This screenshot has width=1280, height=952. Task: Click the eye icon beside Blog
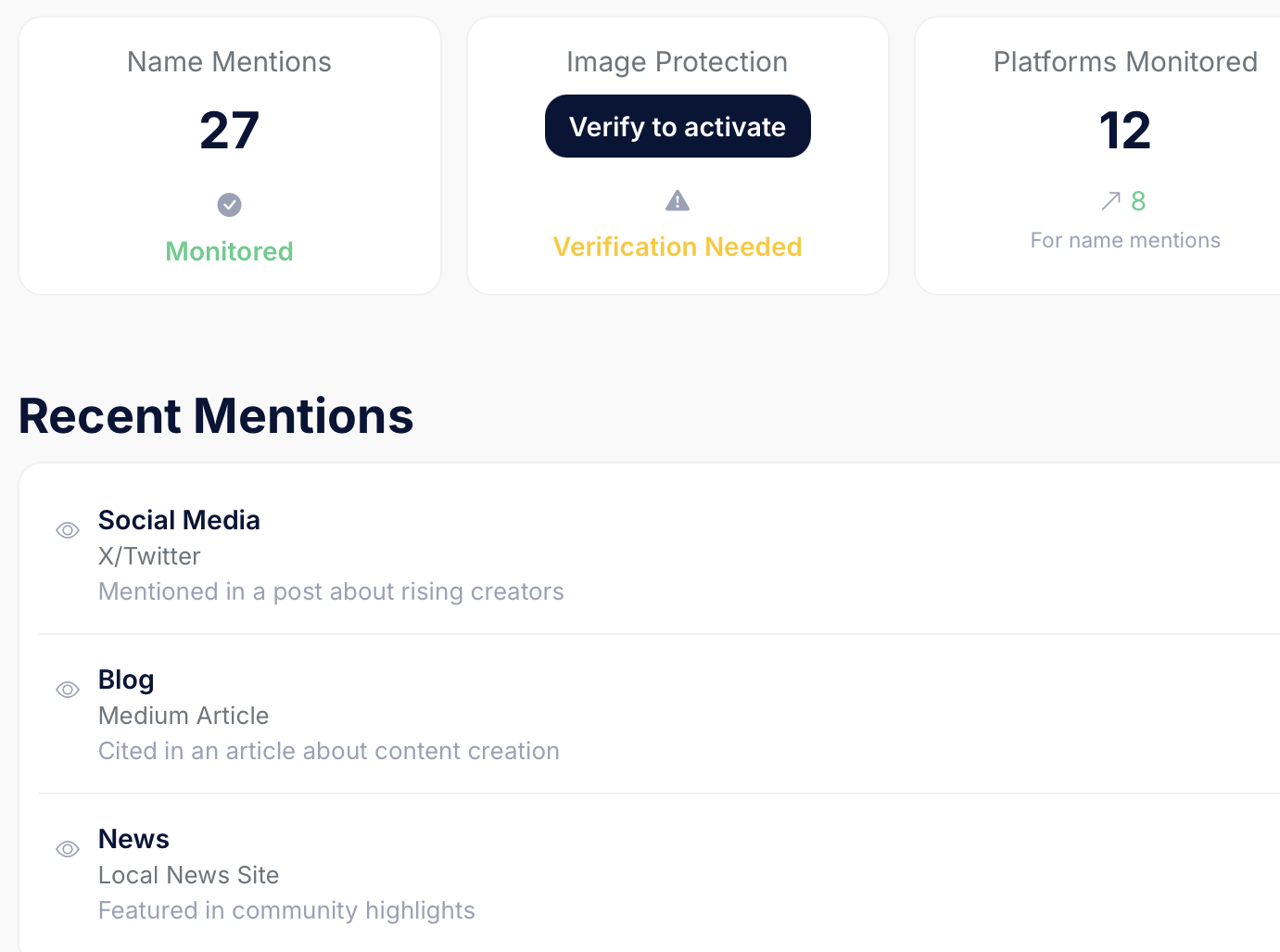[x=68, y=690]
